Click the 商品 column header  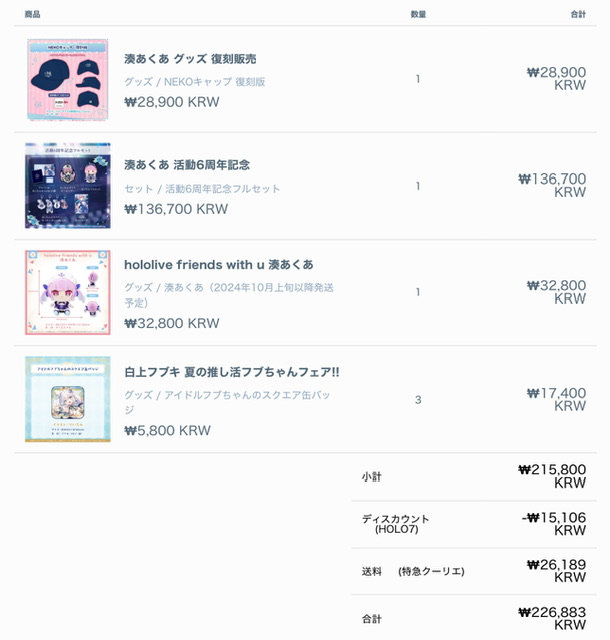click(32, 14)
